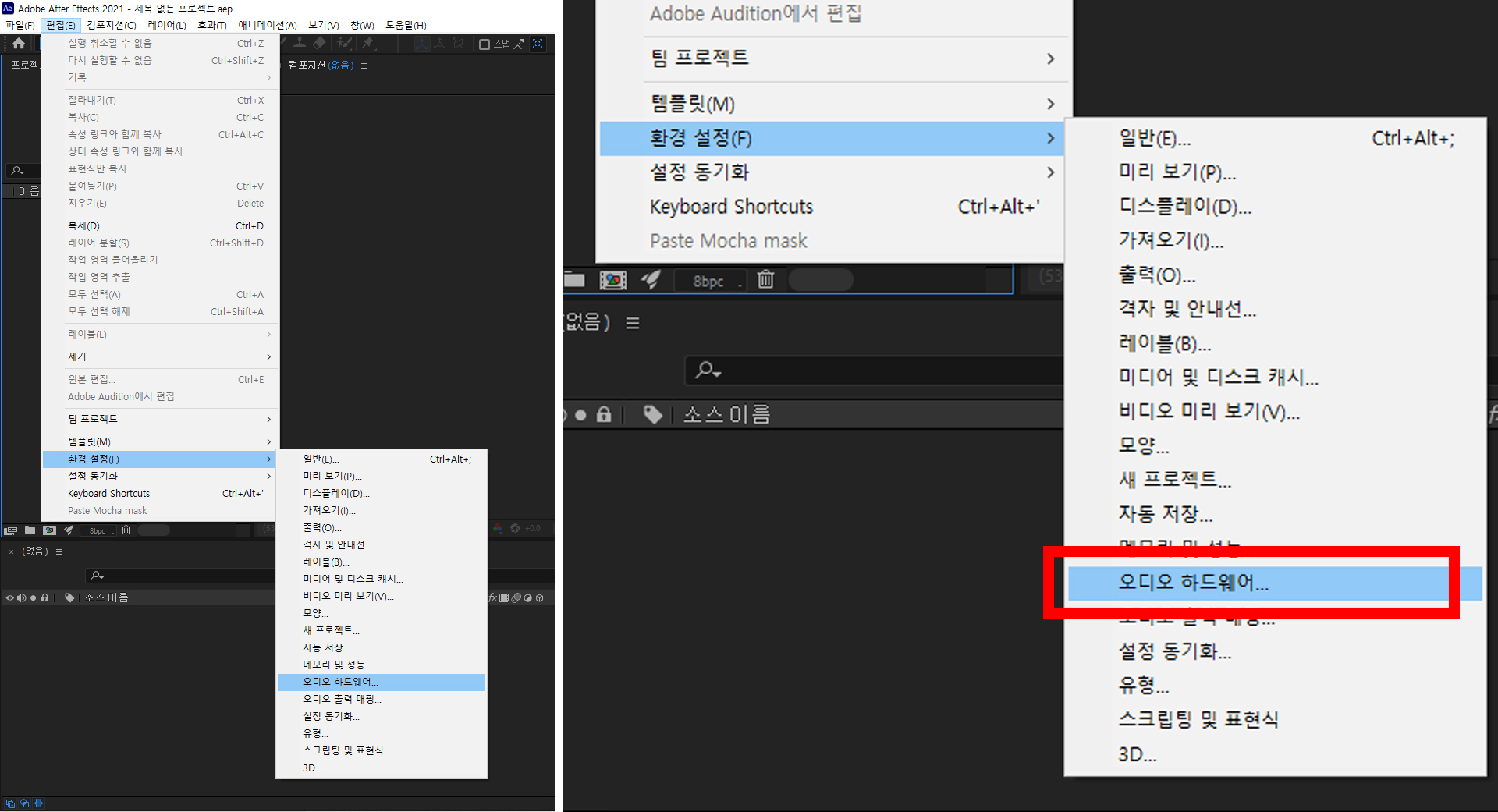Click the enlarged rocket icon in right image
The image size is (1498, 812).
tap(651, 279)
